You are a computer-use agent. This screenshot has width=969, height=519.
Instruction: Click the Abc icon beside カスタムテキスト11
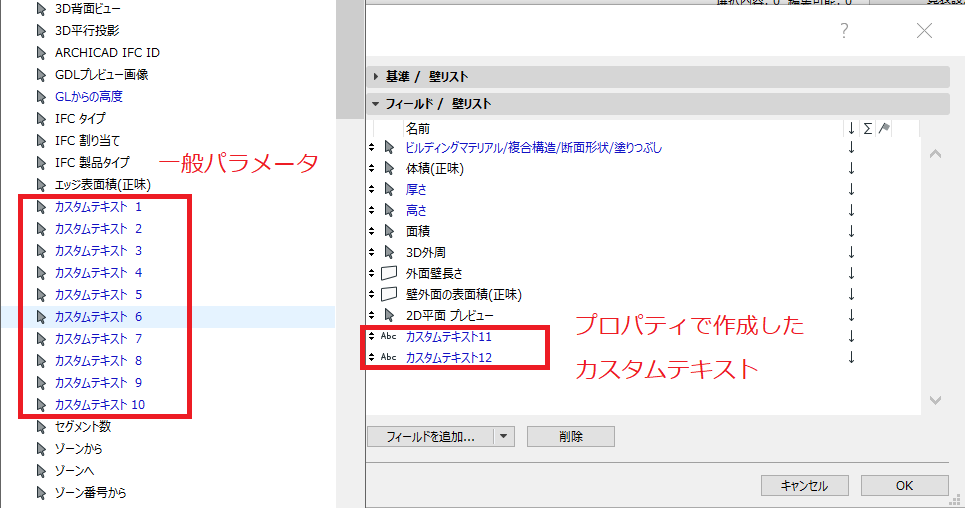tap(389, 336)
